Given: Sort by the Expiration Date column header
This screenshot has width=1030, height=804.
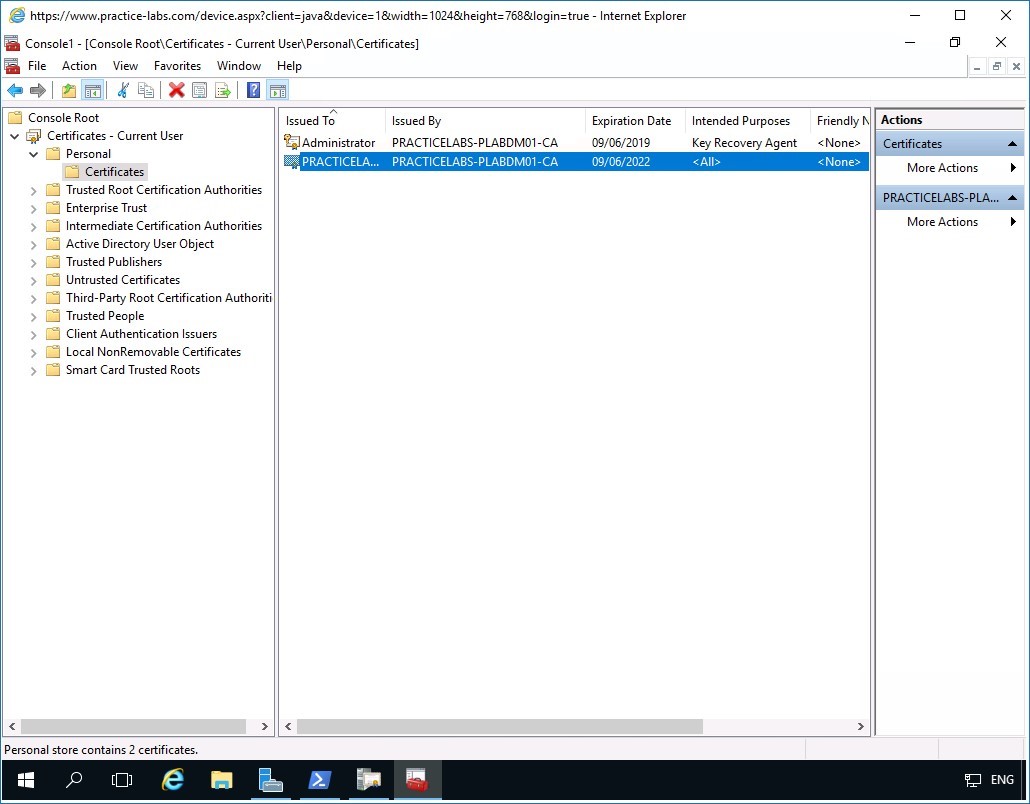Looking at the screenshot, I should [631, 121].
